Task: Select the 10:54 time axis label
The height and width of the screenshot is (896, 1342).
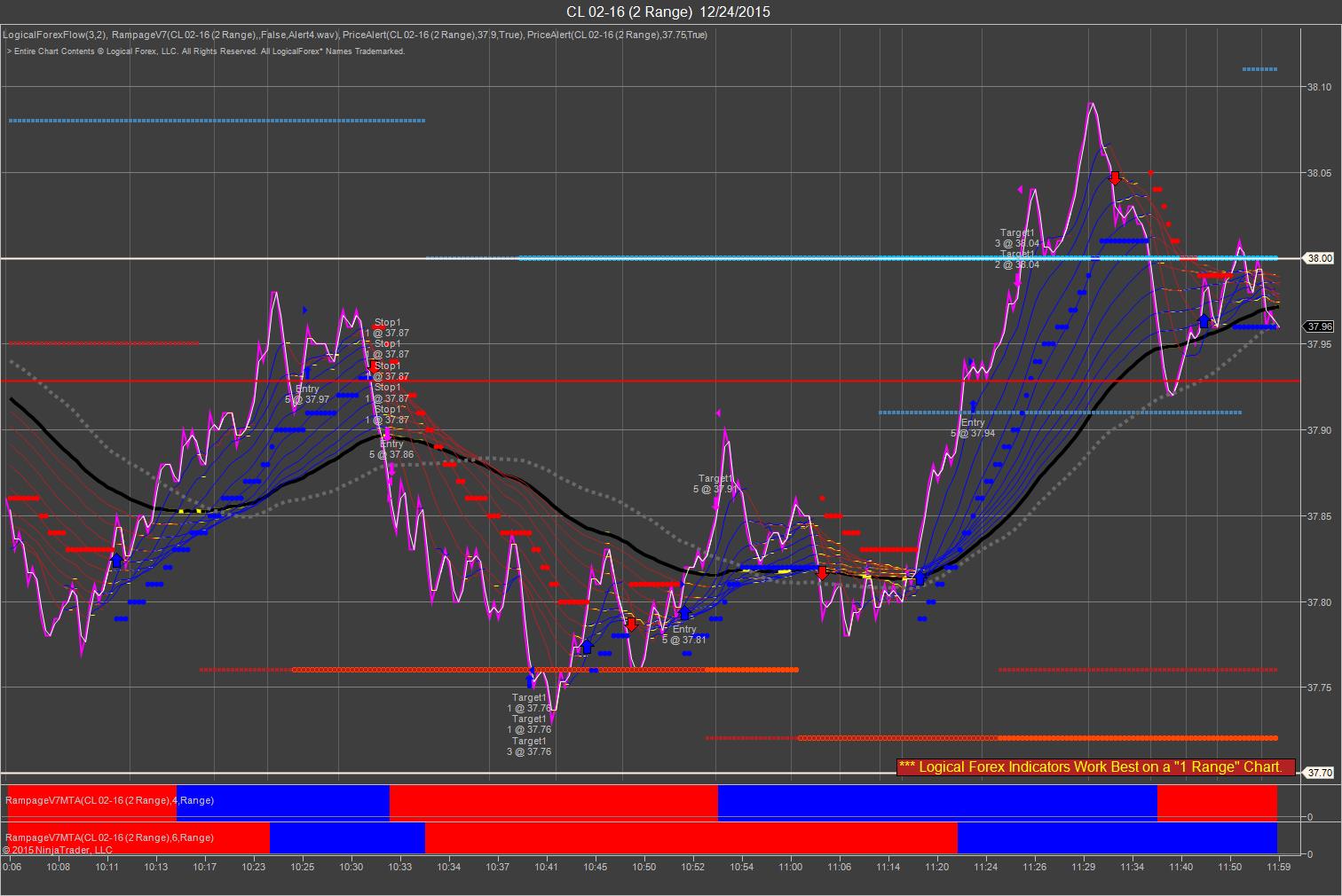Action: point(741,867)
